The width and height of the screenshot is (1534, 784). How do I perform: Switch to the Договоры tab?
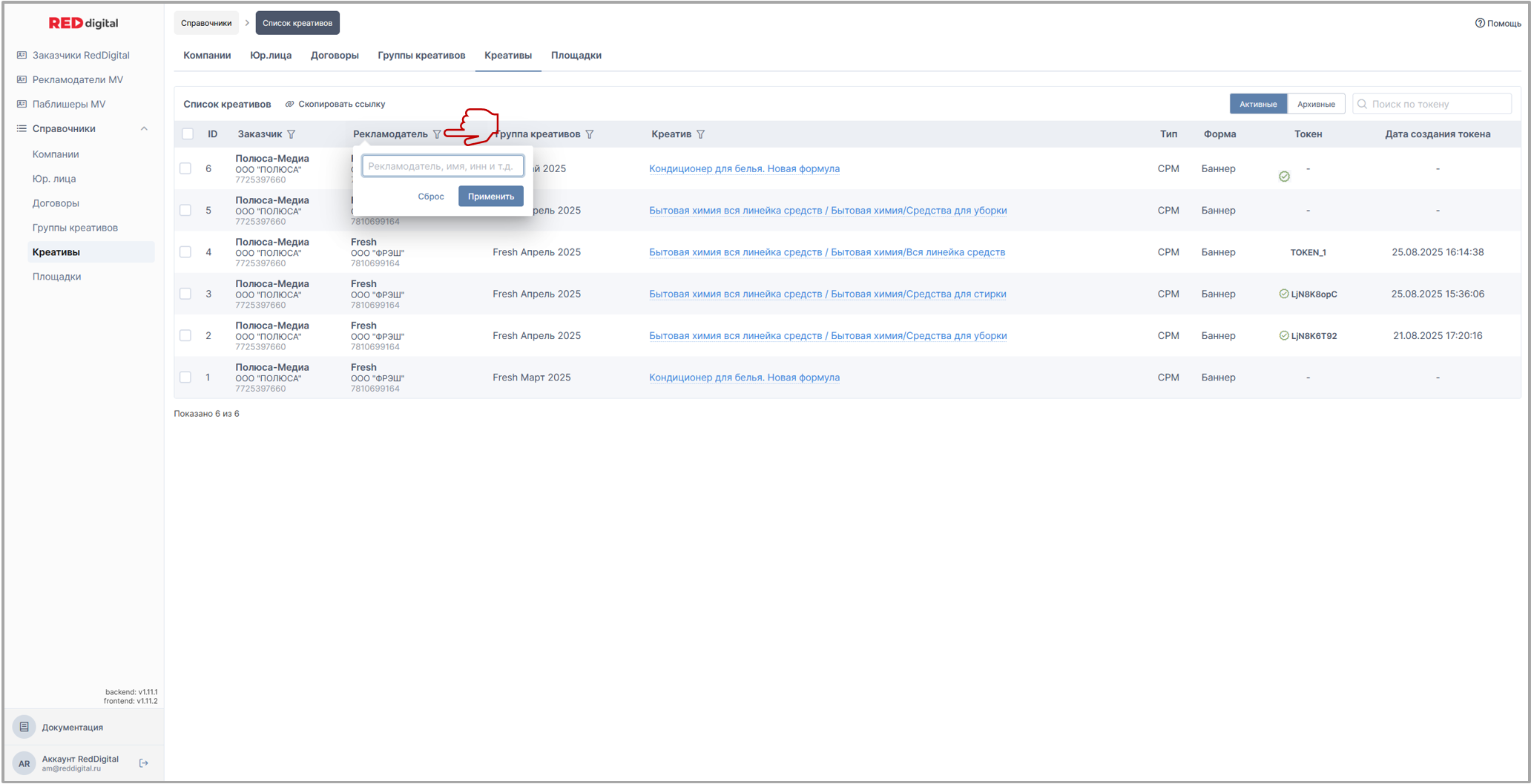(x=335, y=56)
